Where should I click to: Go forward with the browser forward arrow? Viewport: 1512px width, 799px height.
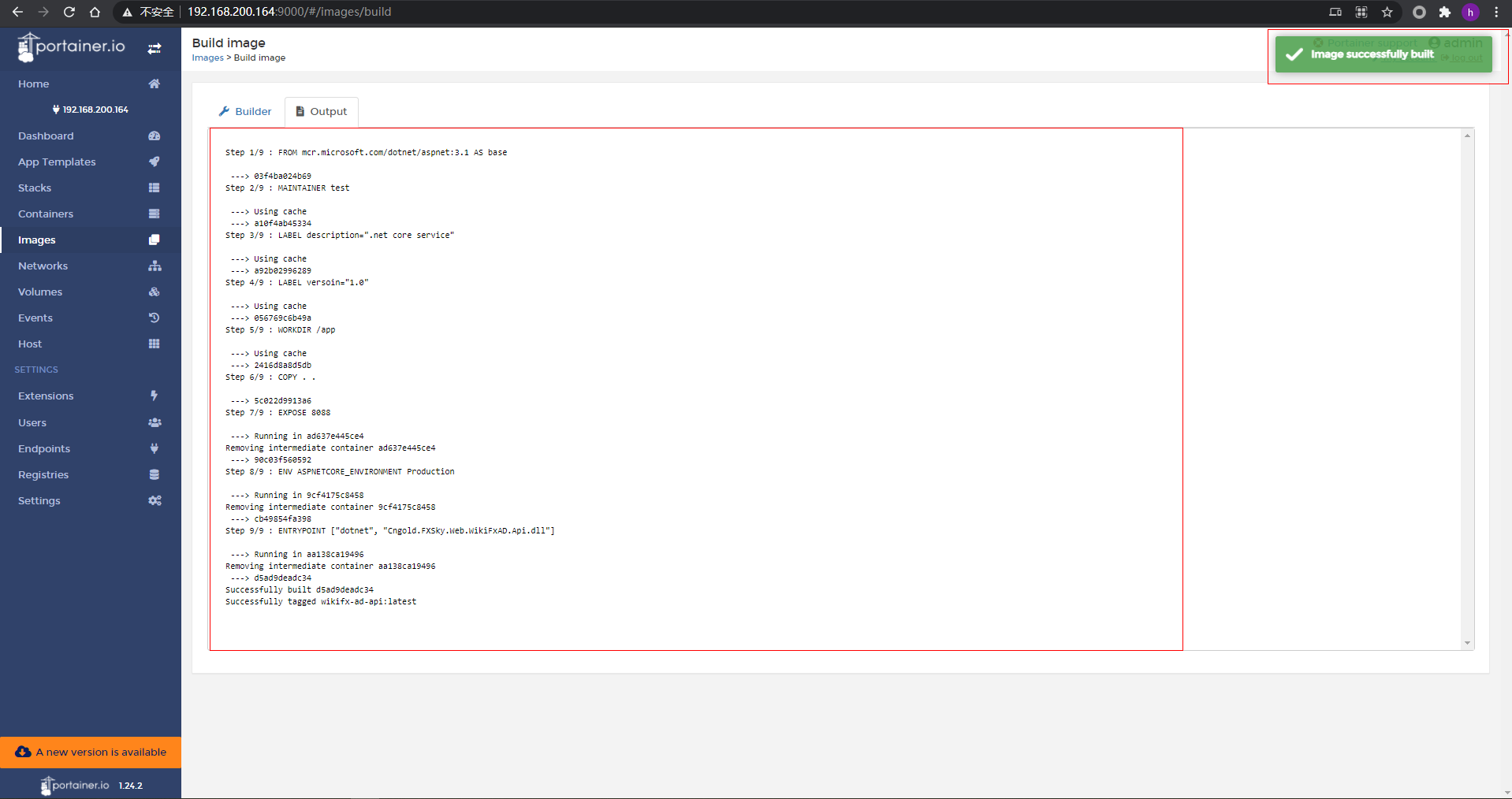pos(43,12)
